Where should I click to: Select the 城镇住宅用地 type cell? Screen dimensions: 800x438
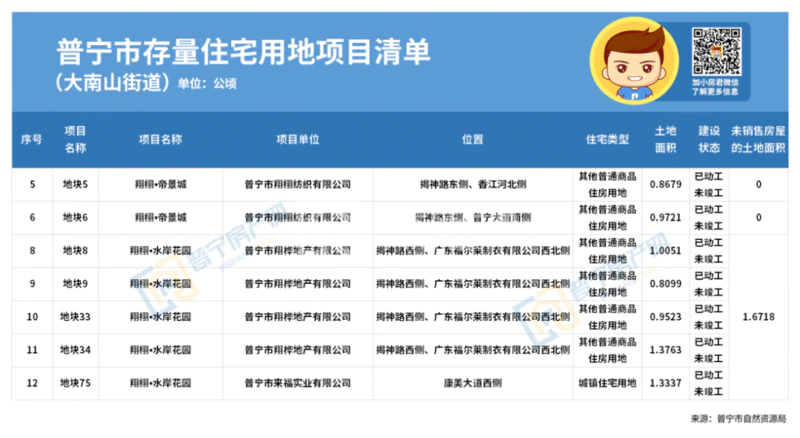607,383
